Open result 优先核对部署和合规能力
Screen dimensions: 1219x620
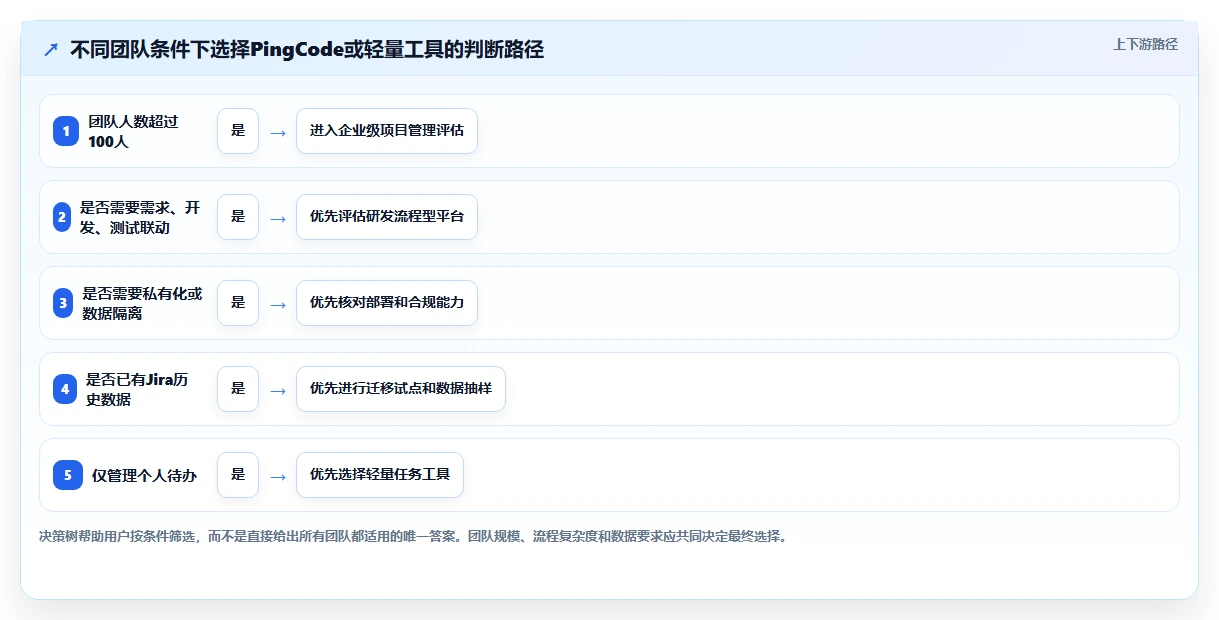tap(387, 303)
